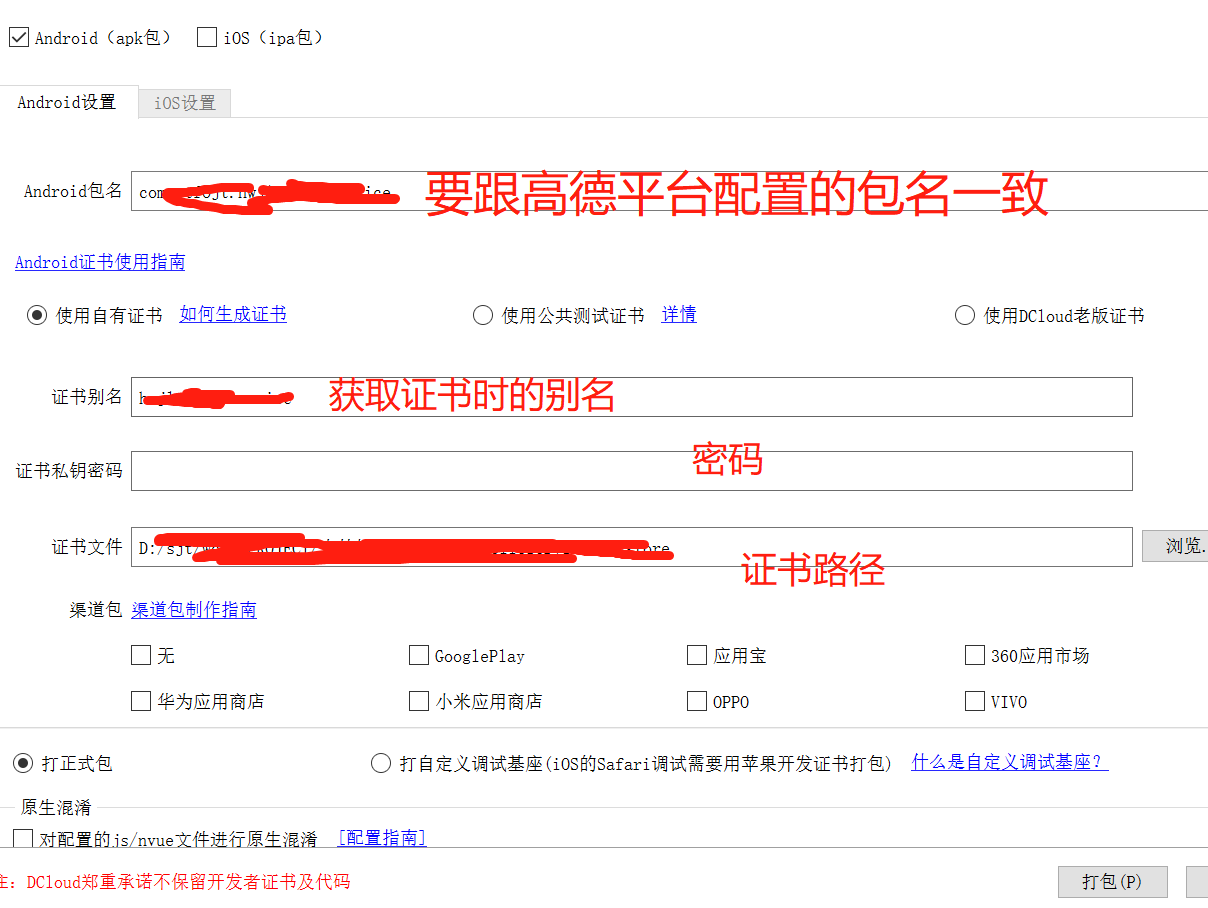The height and width of the screenshot is (908, 1208).
Task: Open the 如何生成证书 guide
Action: pyautogui.click(x=232, y=313)
